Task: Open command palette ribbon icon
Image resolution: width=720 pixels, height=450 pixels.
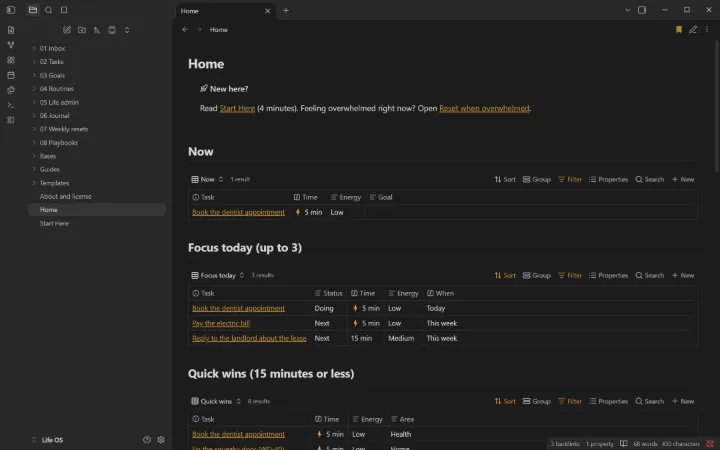Action: pos(11,105)
